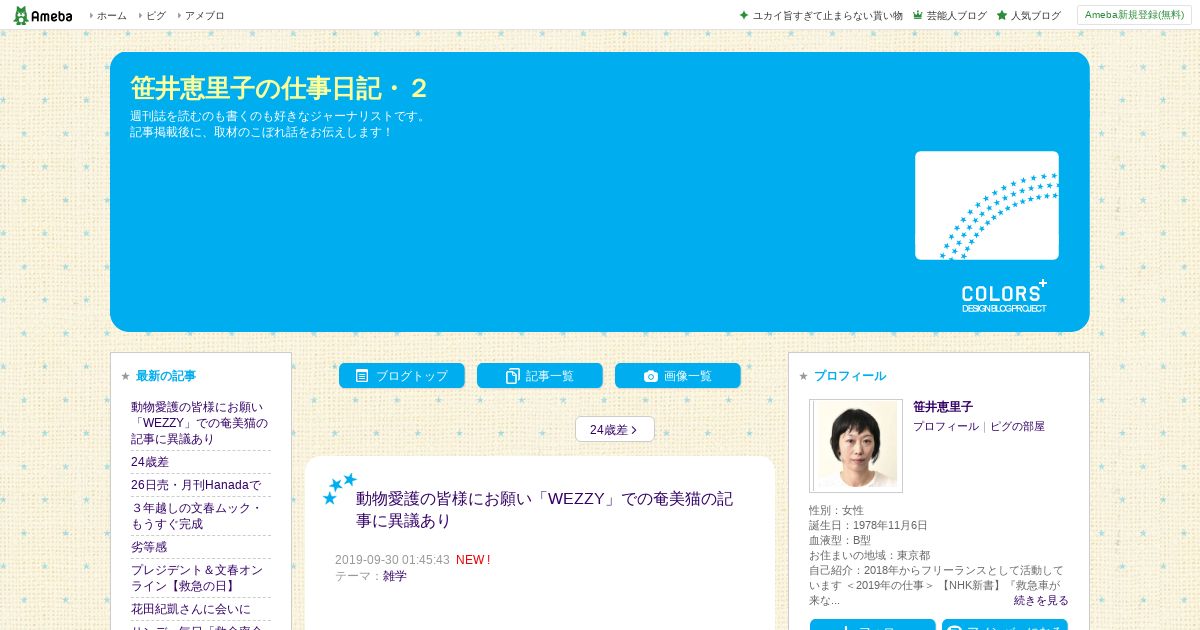The height and width of the screenshot is (630, 1200).
Task: Open the Ameba logo home link
Action: click(x=42, y=15)
